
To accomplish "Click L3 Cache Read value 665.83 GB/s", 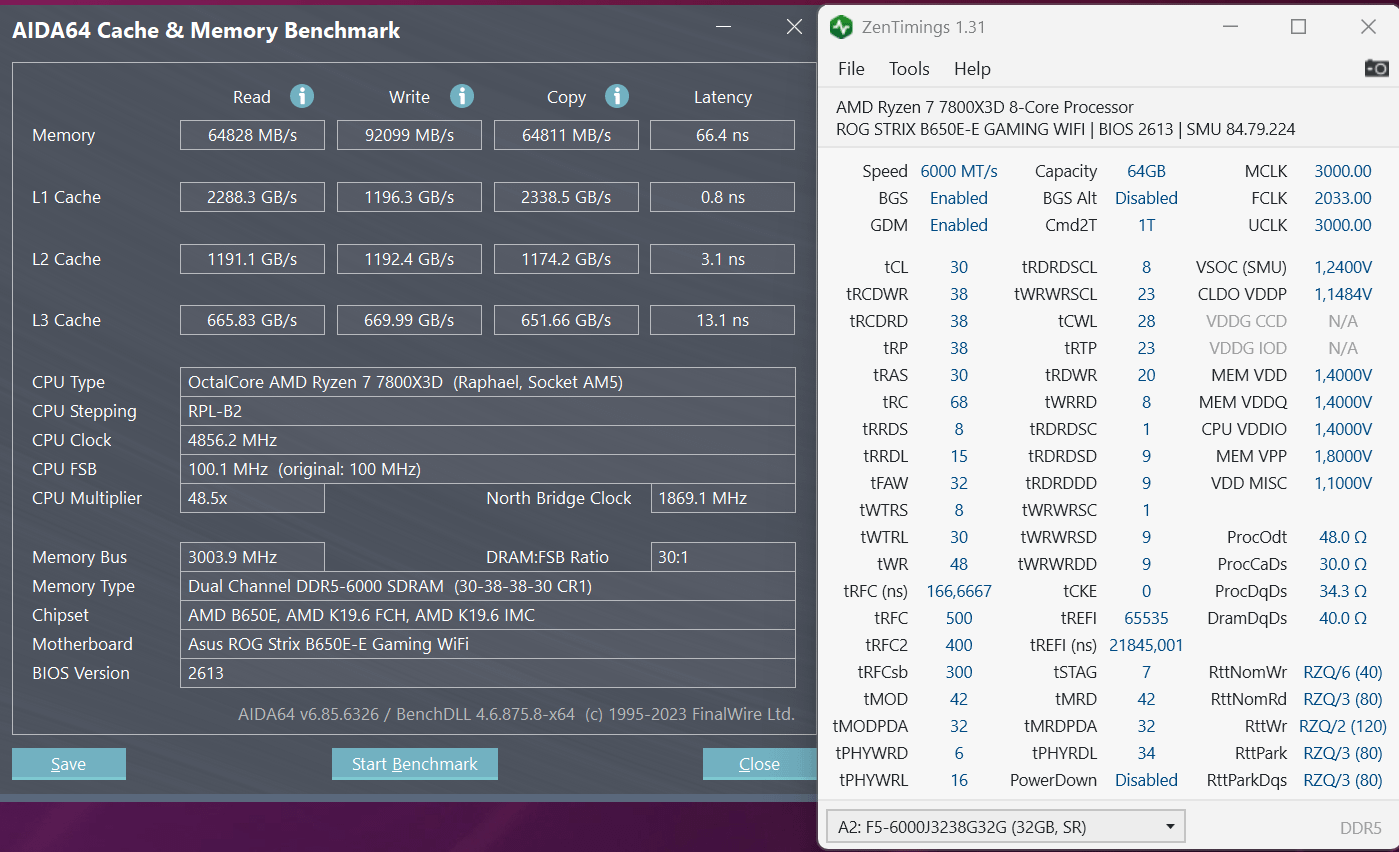I will coord(252,320).
